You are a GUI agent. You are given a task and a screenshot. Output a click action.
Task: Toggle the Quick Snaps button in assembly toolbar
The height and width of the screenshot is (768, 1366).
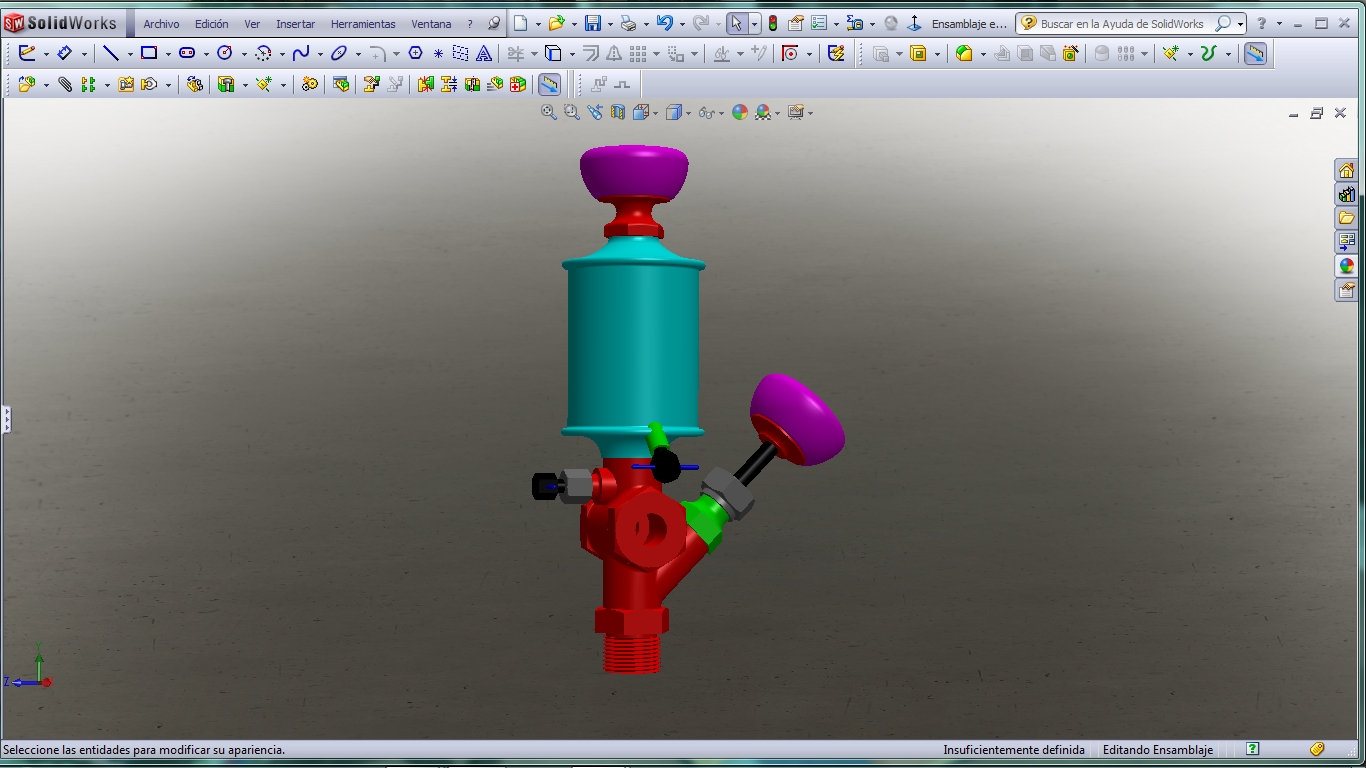tap(549, 85)
